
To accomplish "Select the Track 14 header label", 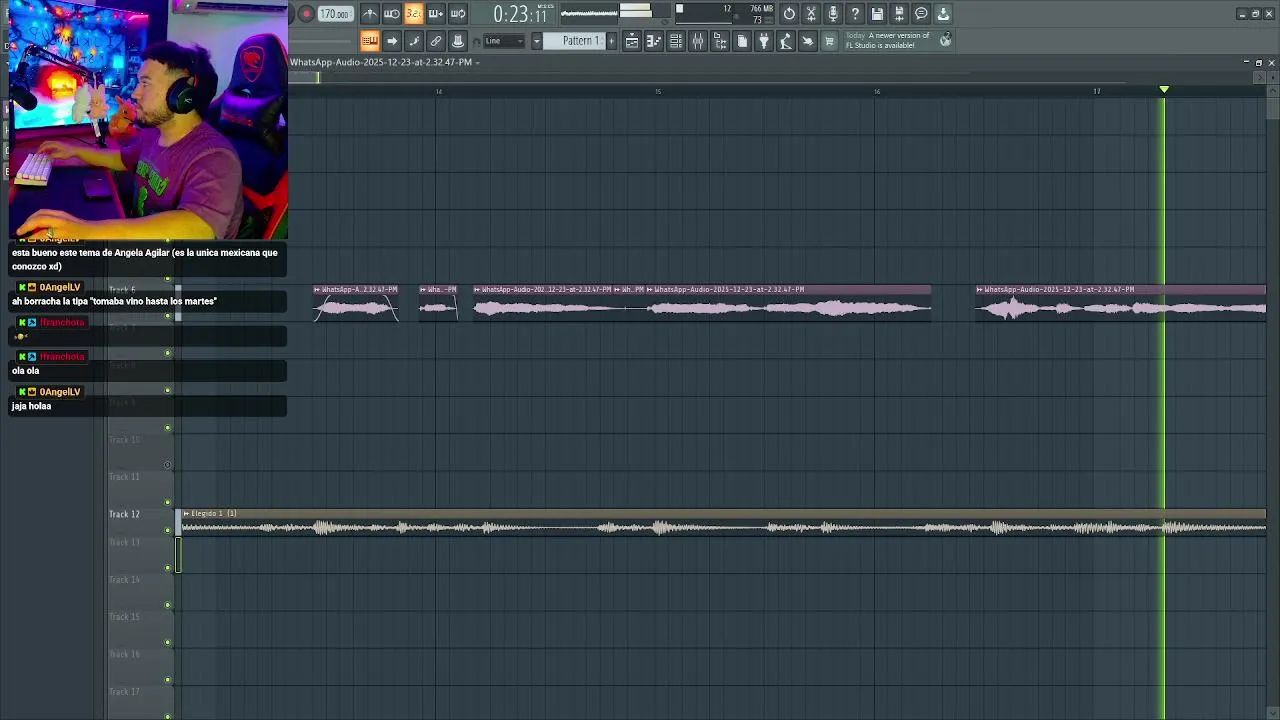I will (125, 580).
